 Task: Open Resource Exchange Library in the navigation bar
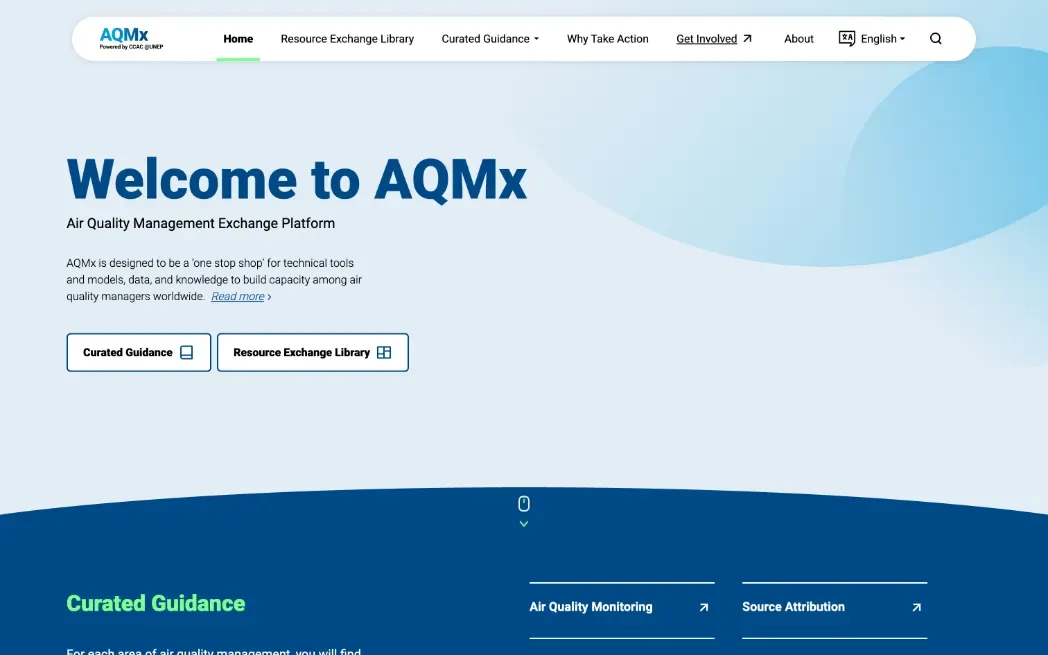(347, 39)
